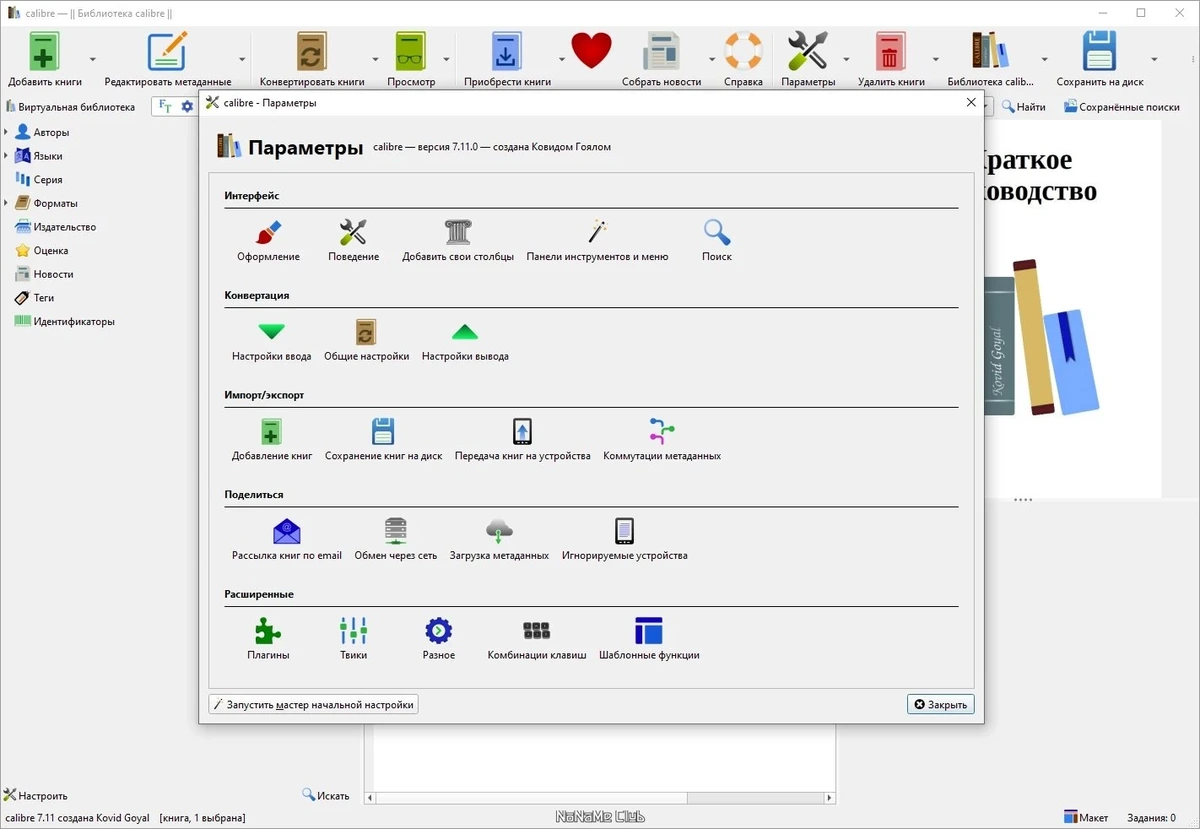Toggle Макет layout button

[1085, 817]
